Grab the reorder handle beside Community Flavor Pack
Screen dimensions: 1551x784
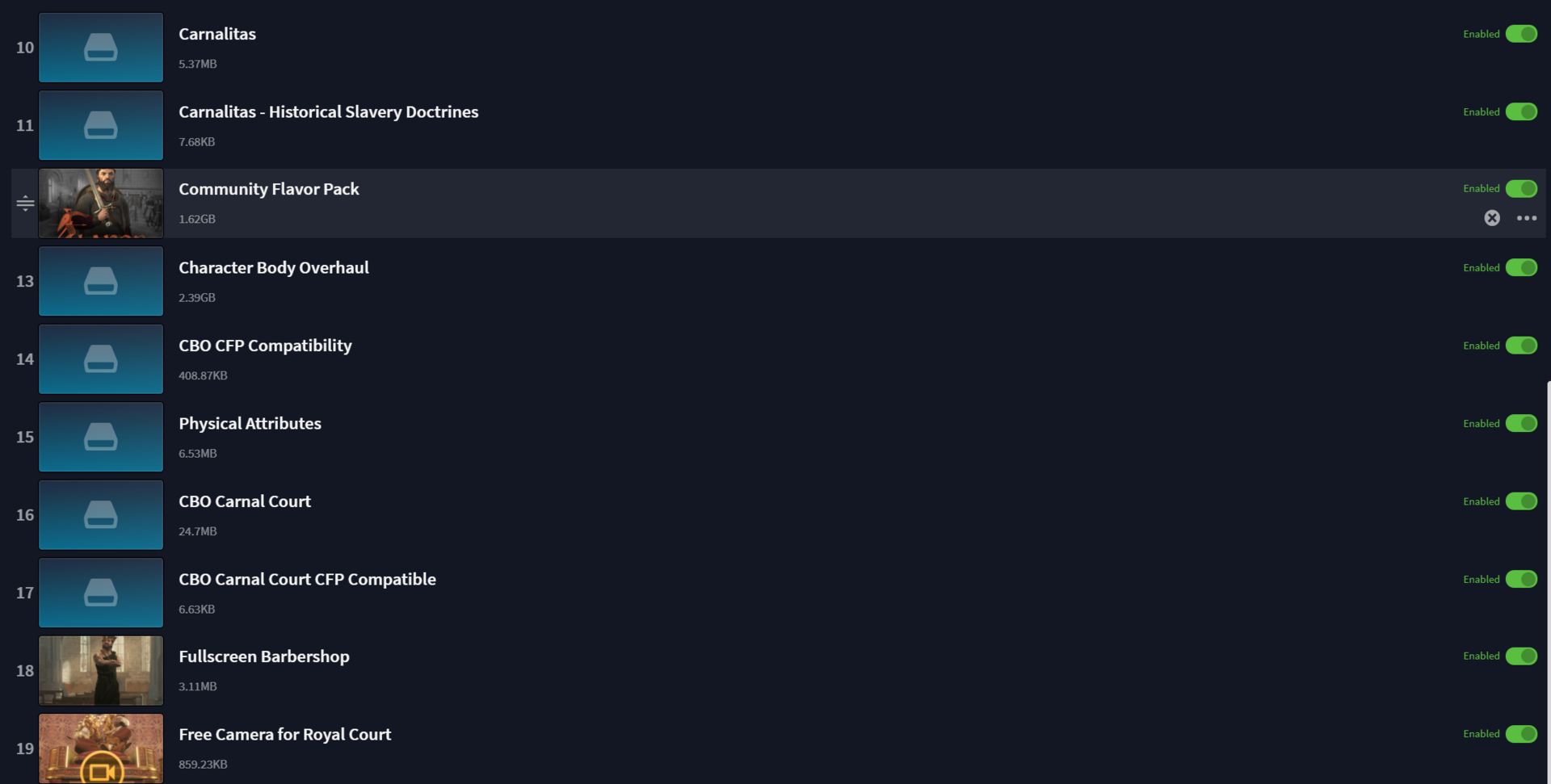25,203
